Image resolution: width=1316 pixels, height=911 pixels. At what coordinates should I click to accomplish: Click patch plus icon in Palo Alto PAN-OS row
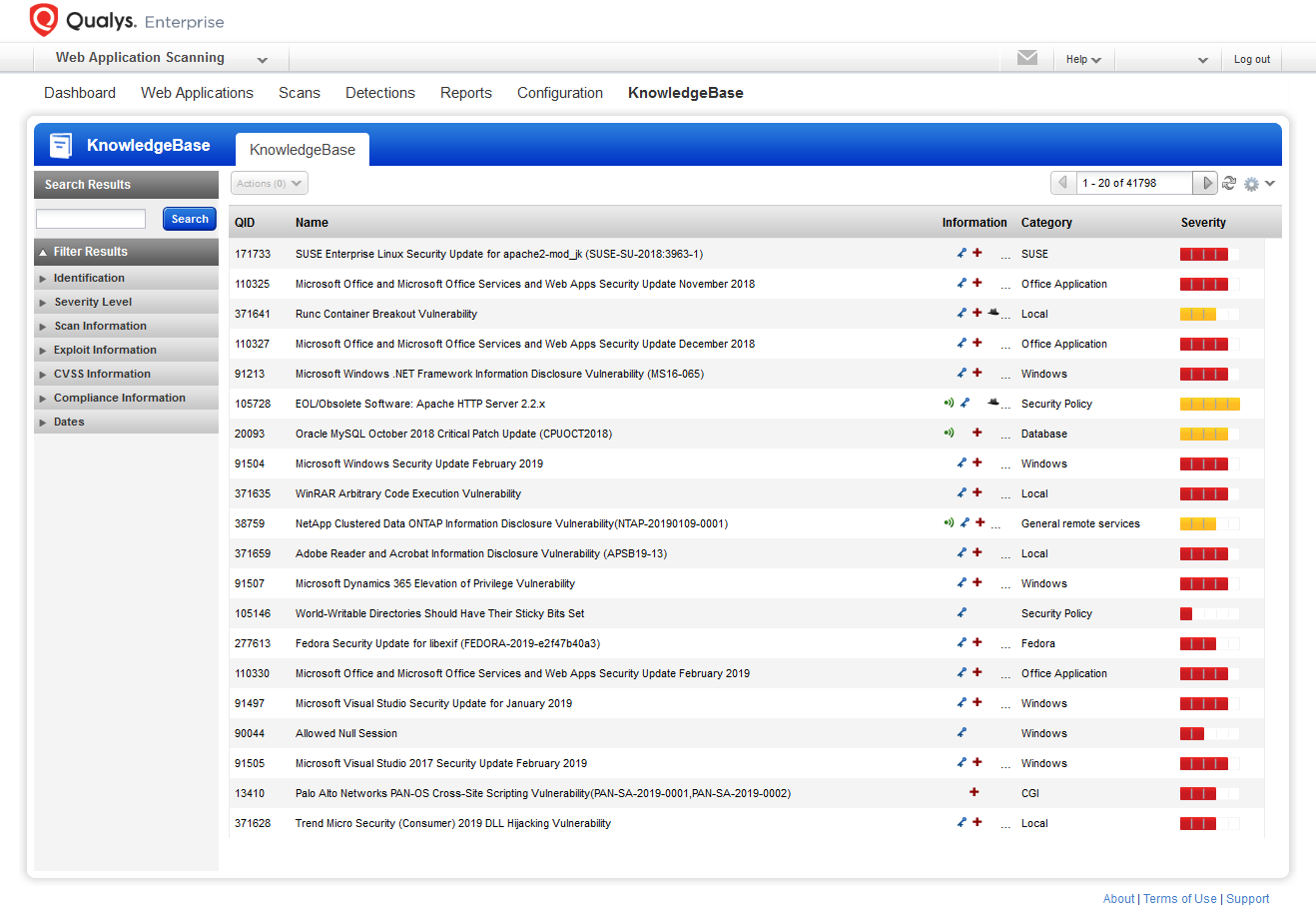pyautogui.click(x=975, y=793)
